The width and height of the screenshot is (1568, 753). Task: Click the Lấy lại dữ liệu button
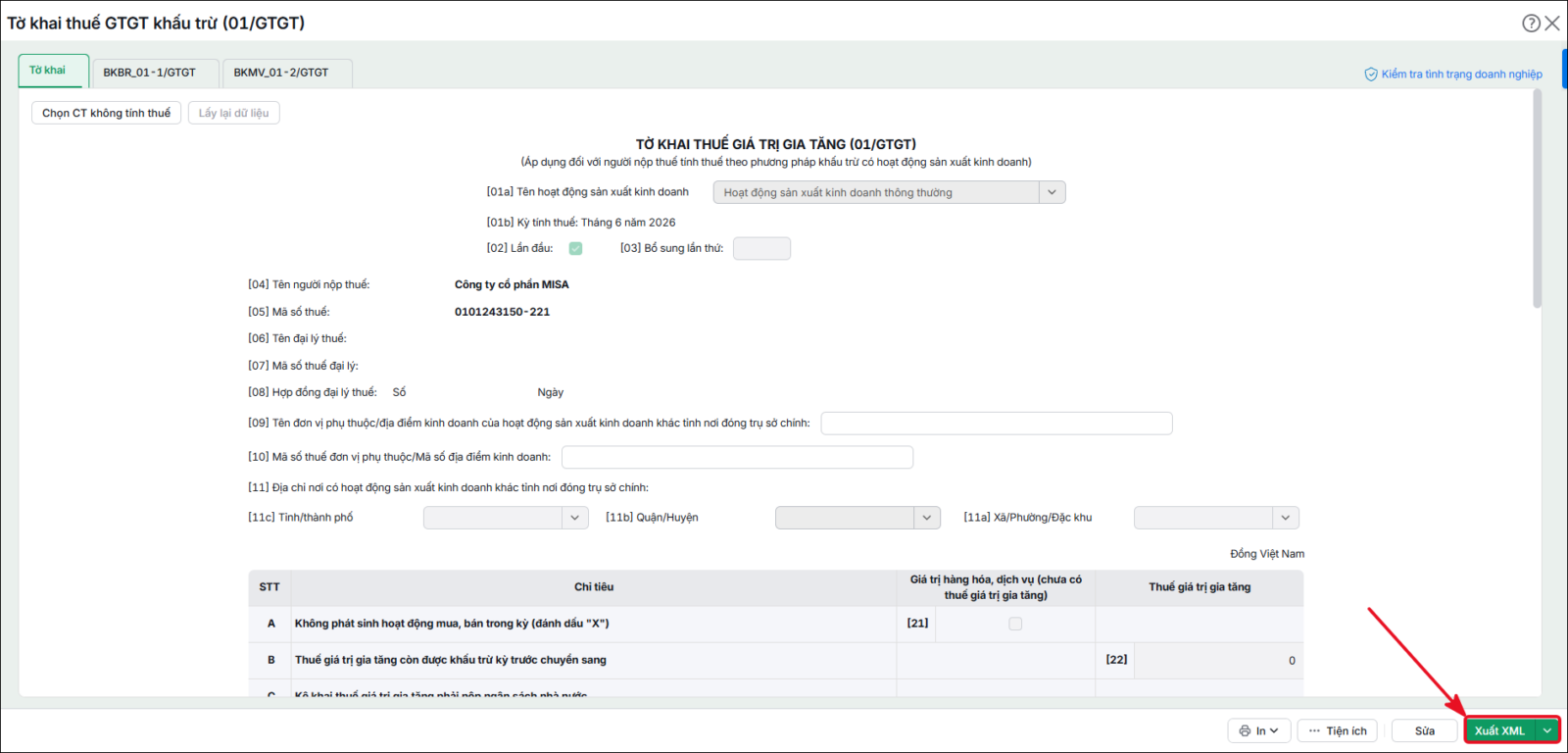(x=233, y=113)
